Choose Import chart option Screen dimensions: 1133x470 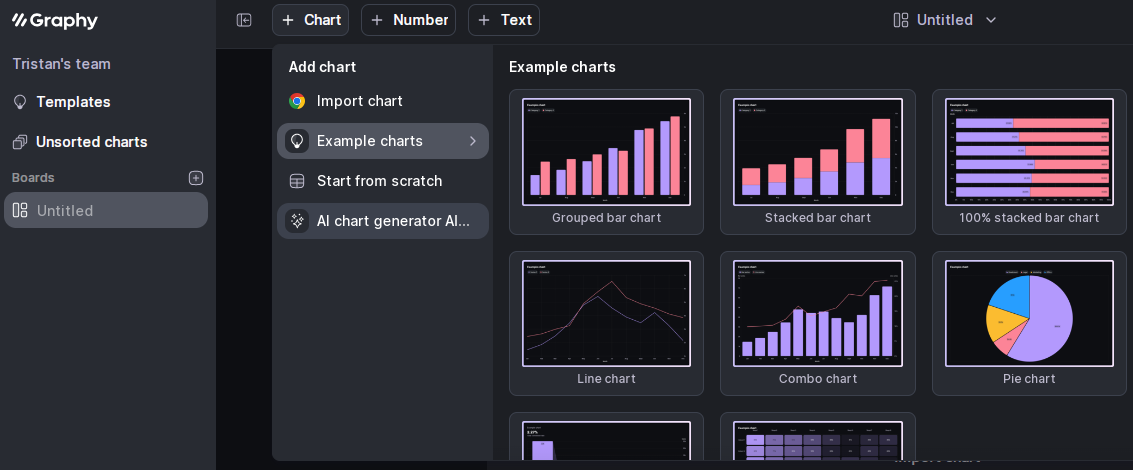pyautogui.click(x=383, y=101)
